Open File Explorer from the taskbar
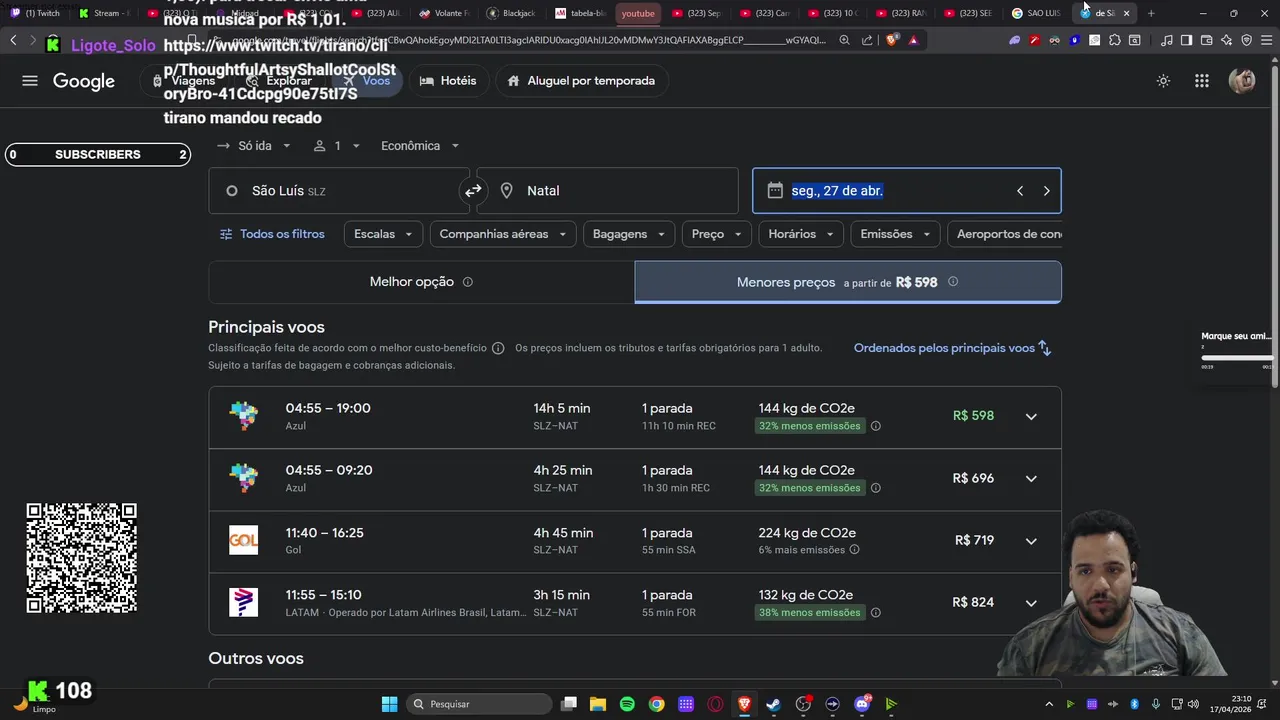Image resolution: width=1280 pixels, height=720 pixels. coord(597,704)
